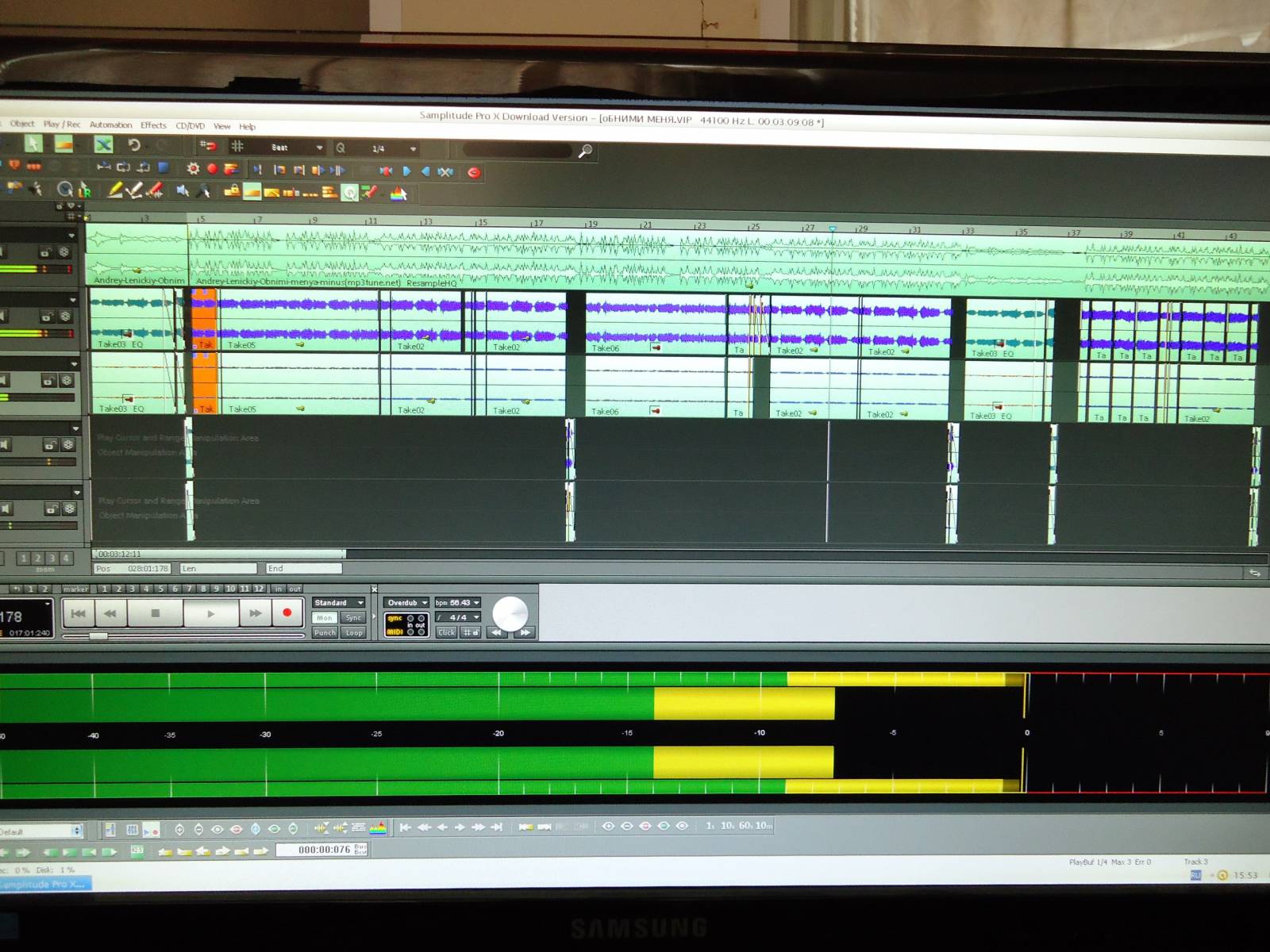Open the settings gear in the toolbar
The width and height of the screenshot is (1270, 952).
(193, 168)
